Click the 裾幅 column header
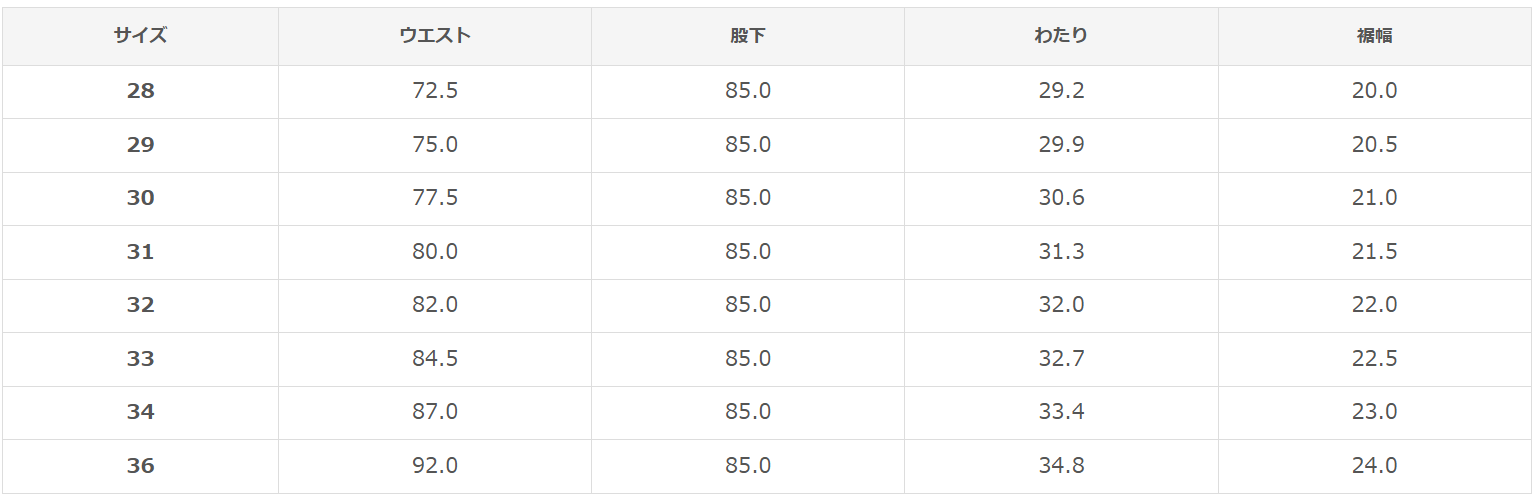The image size is (1537, 499). pyautogui.click(x=1374, y=36)
